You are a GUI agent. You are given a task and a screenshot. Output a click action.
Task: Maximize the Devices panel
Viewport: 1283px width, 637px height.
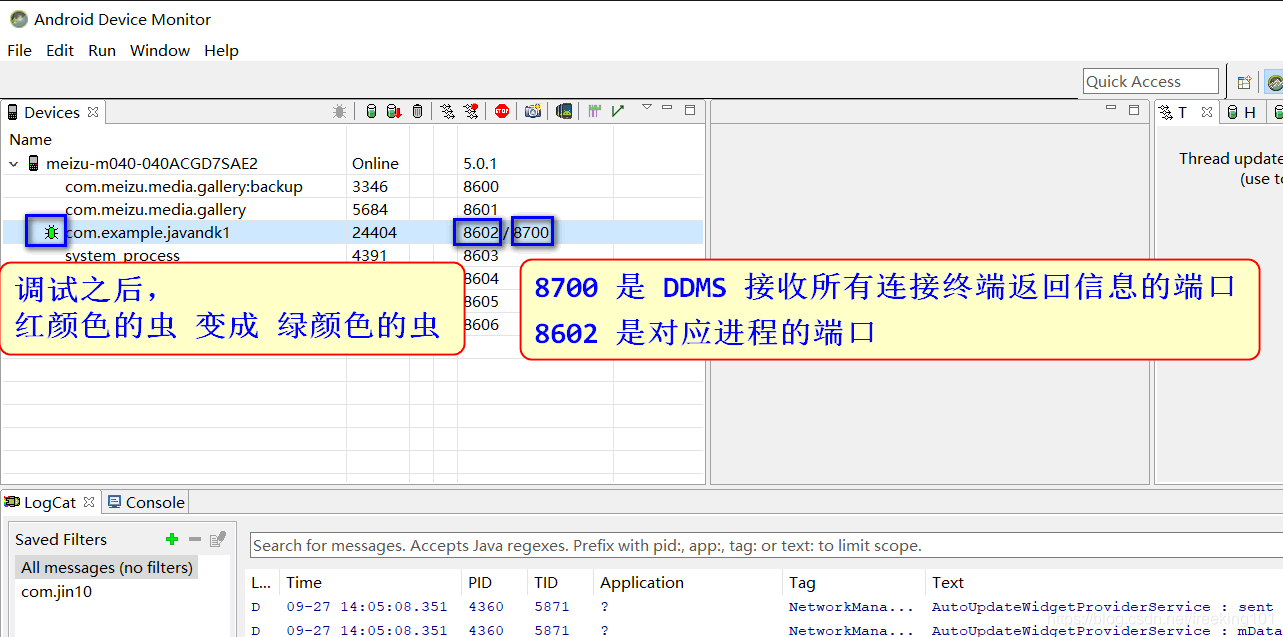click(690, 110)
